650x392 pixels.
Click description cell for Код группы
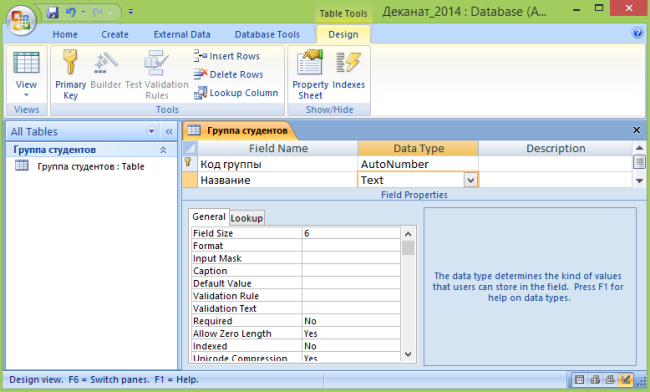[555, 164]
